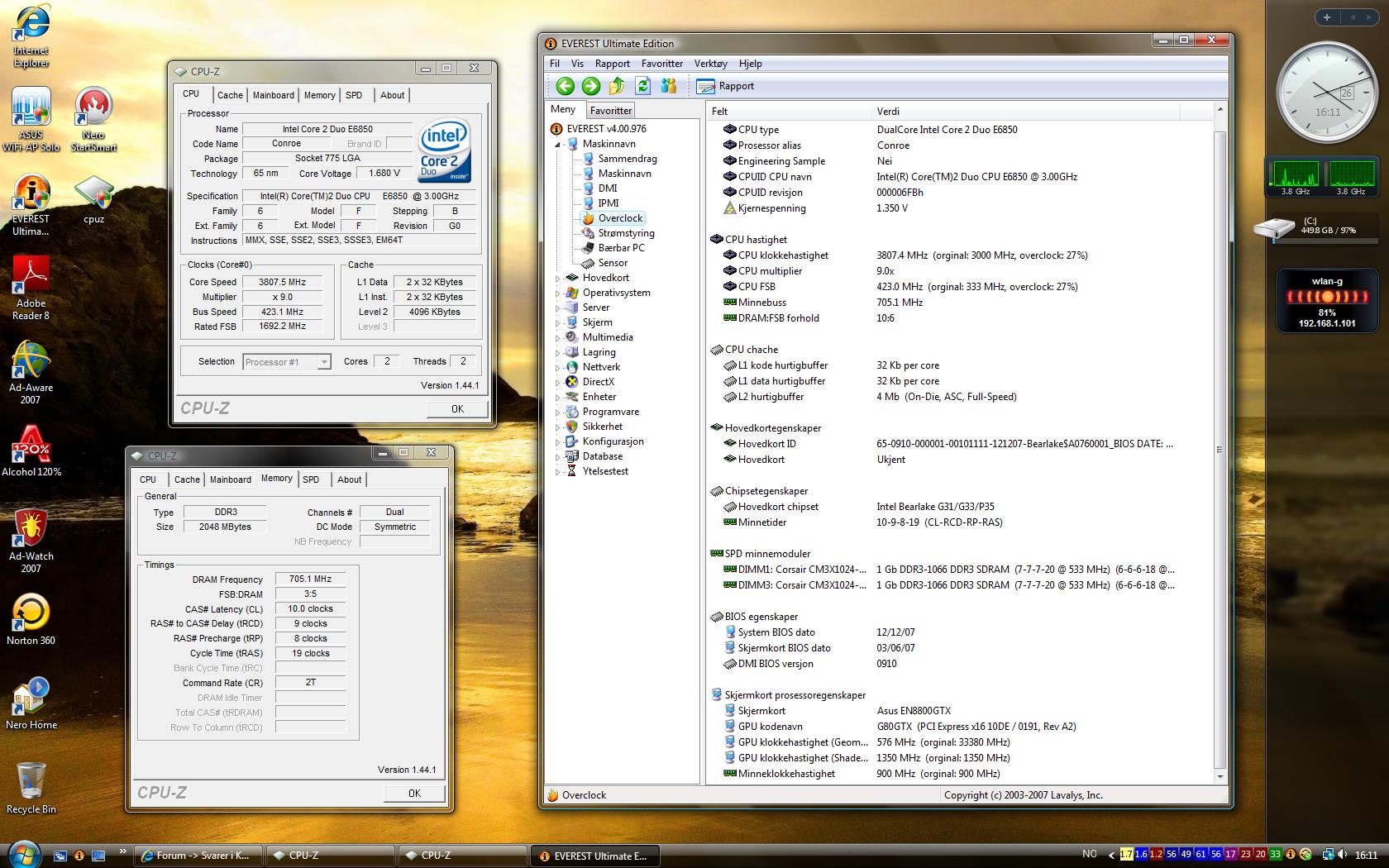Screen dimensions: 1389x868
Task: Expand the Lagring tree node
Action: pyautogui.click(x=557, y=353)
